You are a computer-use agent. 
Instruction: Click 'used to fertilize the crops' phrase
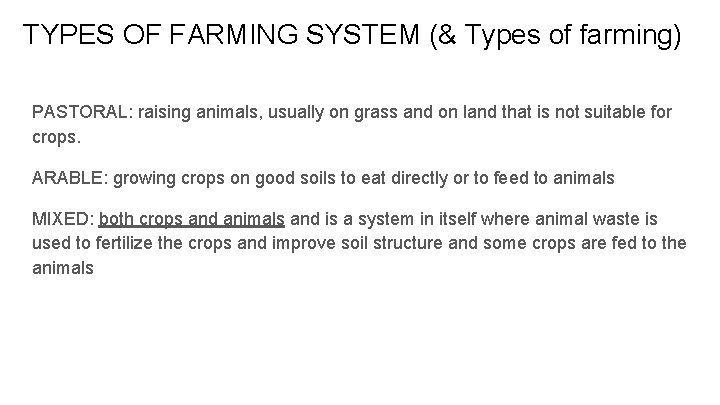tap(133, 243)
